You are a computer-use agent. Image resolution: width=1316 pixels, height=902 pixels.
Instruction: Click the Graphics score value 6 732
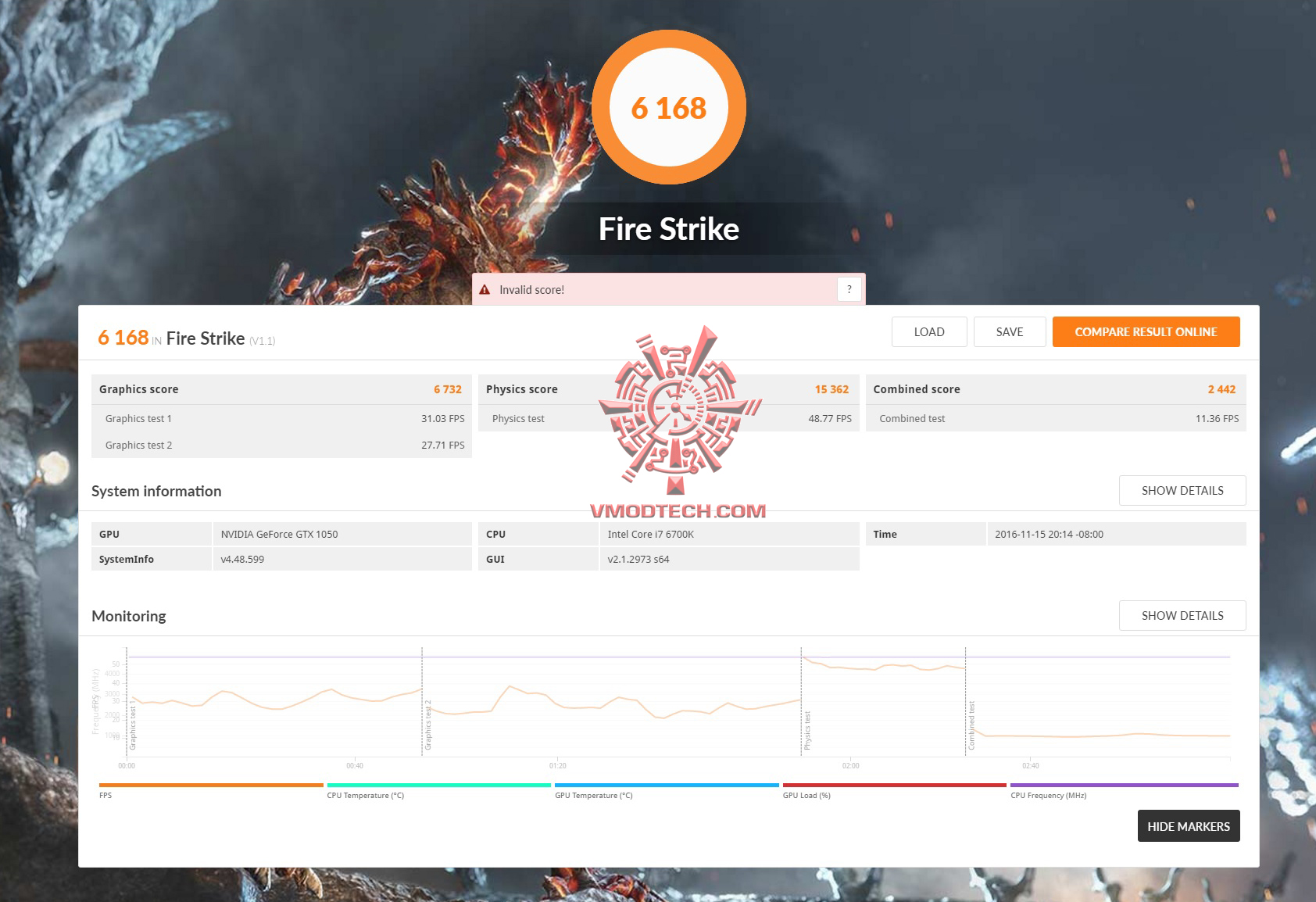(x=448, y=389)
